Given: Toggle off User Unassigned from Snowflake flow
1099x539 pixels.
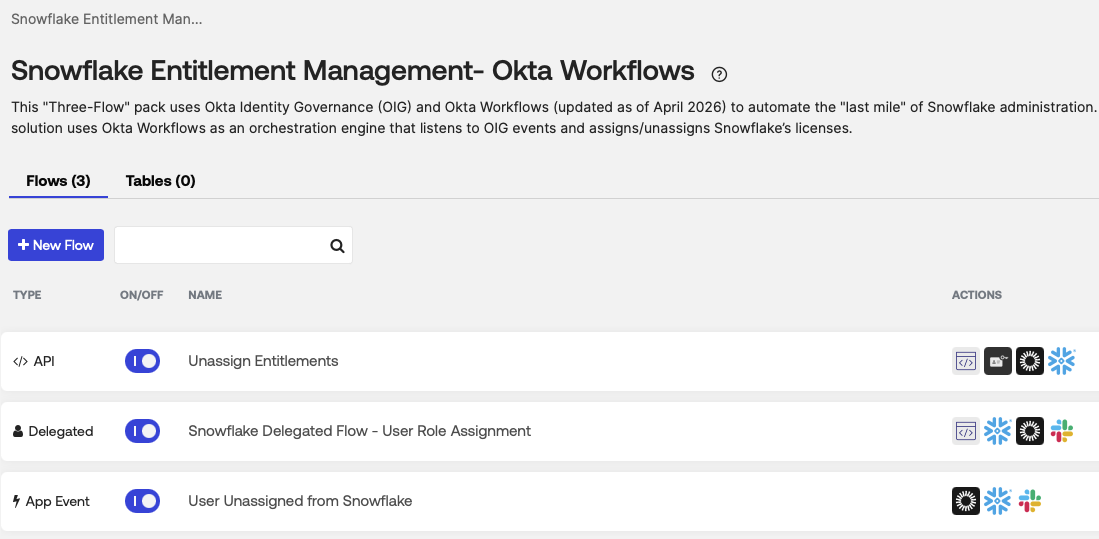Looking at the screenshot, I should (142, 501).
